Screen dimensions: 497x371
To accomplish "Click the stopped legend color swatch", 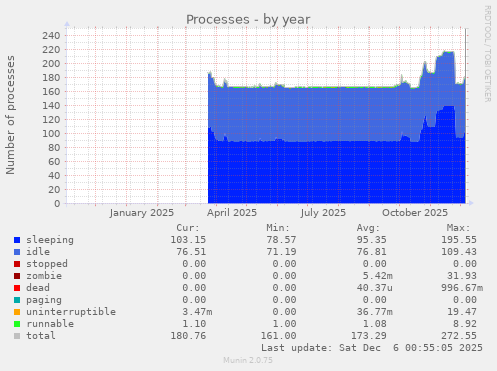I will [x=17, y=264].
